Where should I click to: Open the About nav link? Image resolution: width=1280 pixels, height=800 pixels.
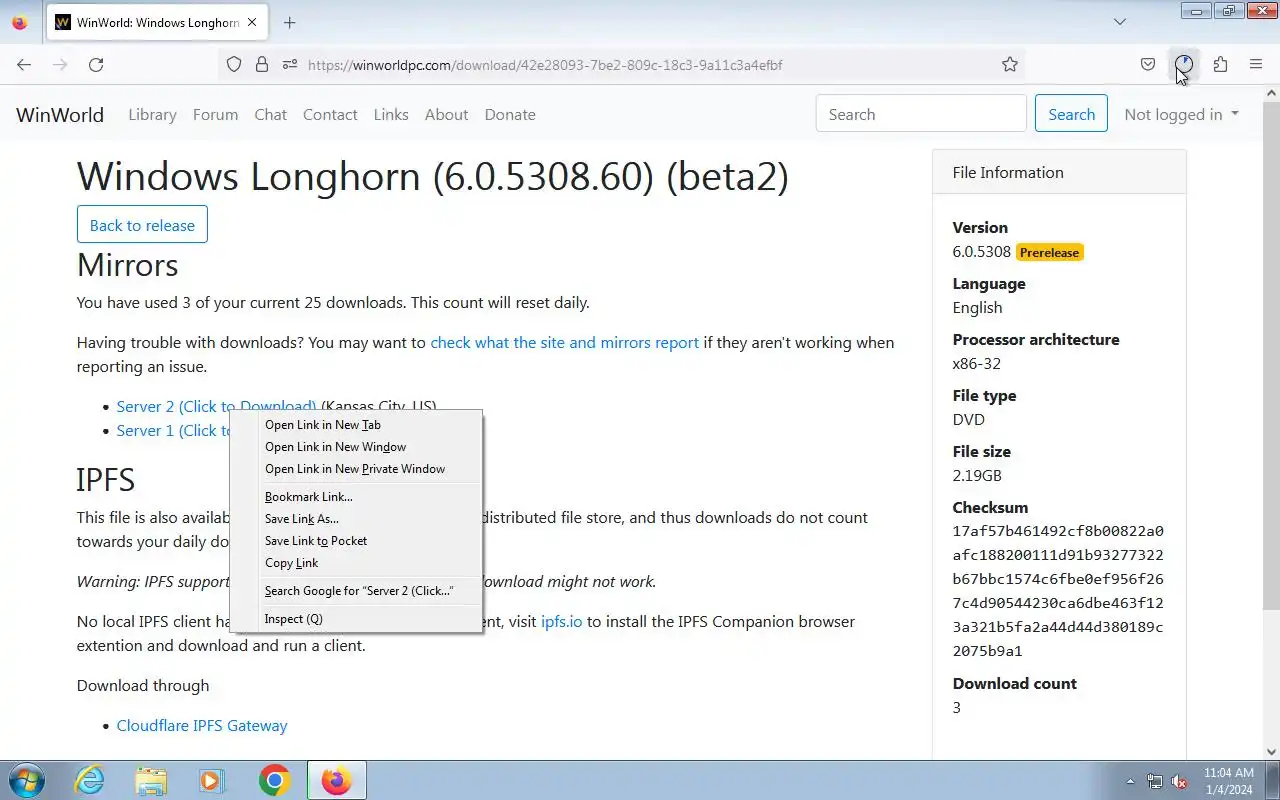coord(446,114)
